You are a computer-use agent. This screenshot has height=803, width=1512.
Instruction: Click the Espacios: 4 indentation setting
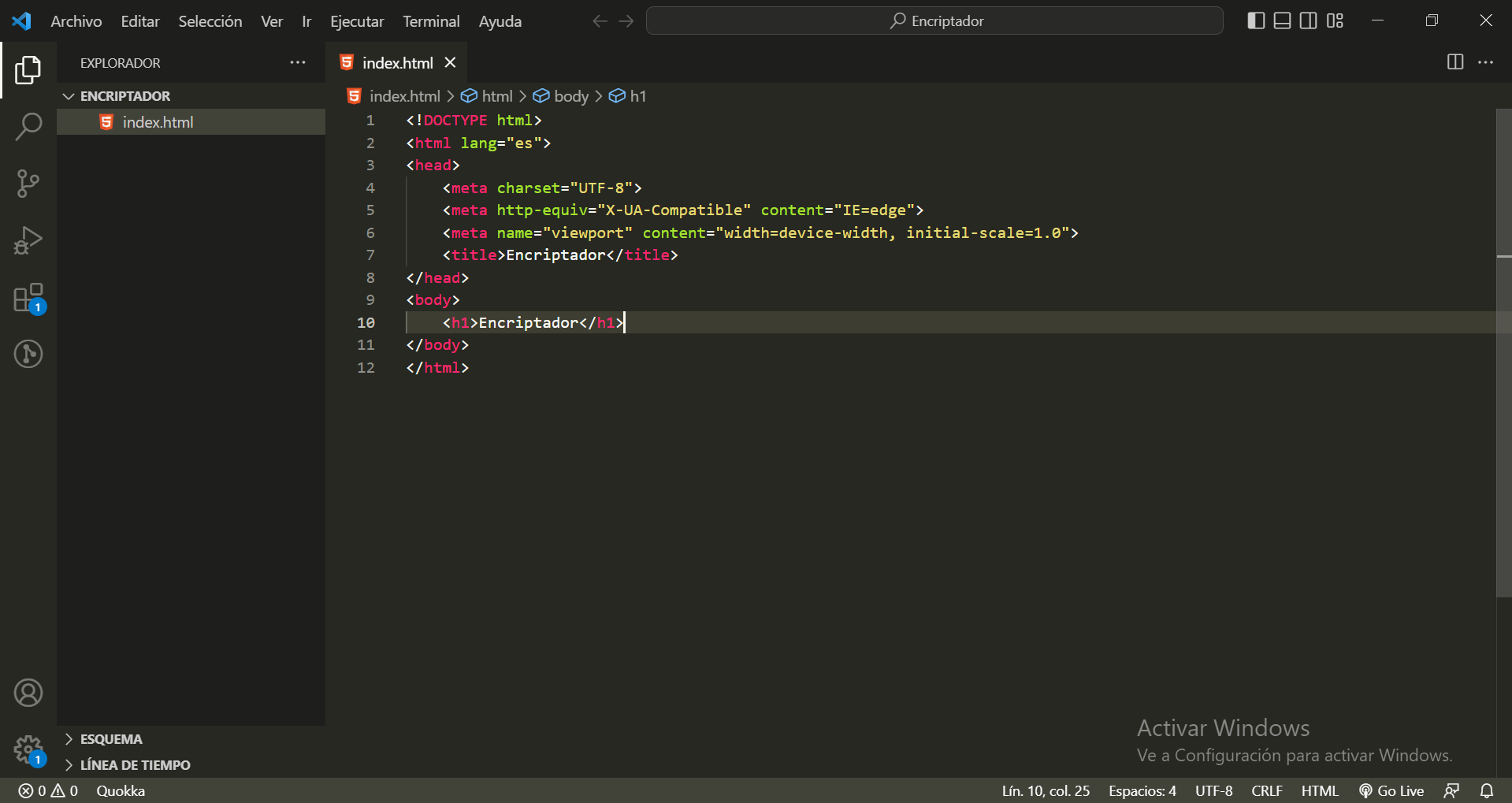click(1142, 790)
